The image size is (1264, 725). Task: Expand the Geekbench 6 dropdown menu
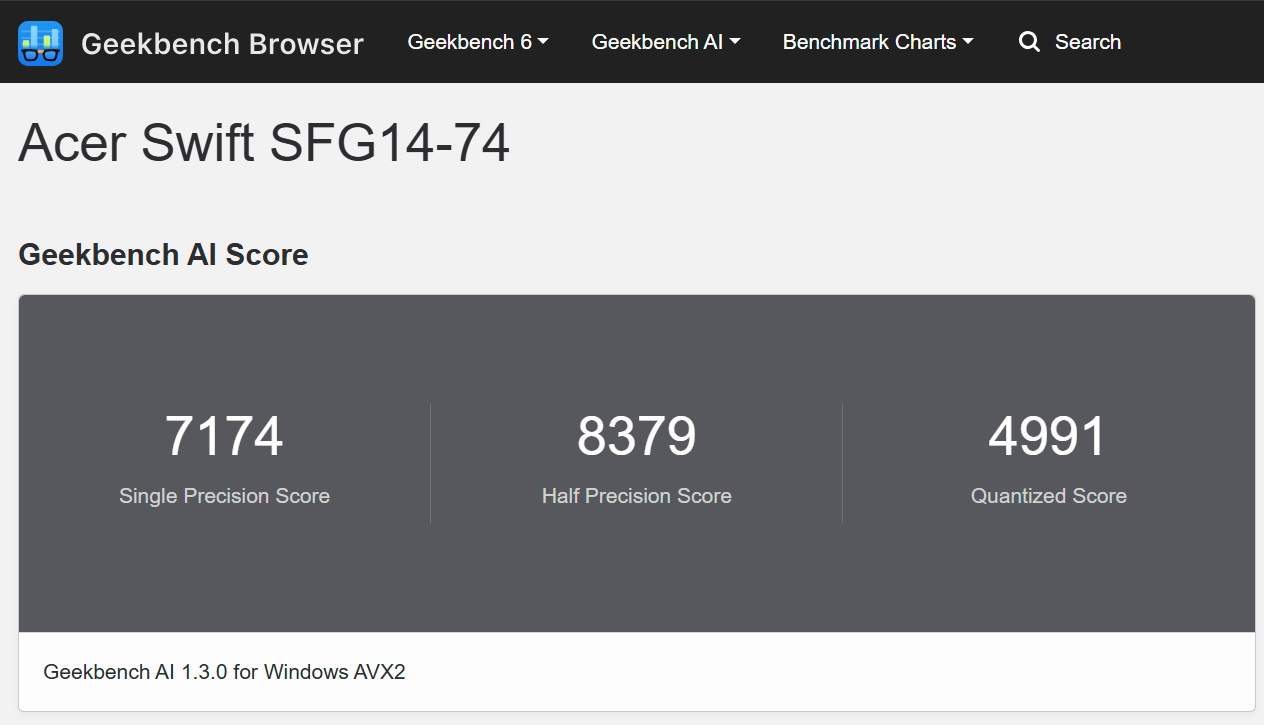tap(478, 42)
